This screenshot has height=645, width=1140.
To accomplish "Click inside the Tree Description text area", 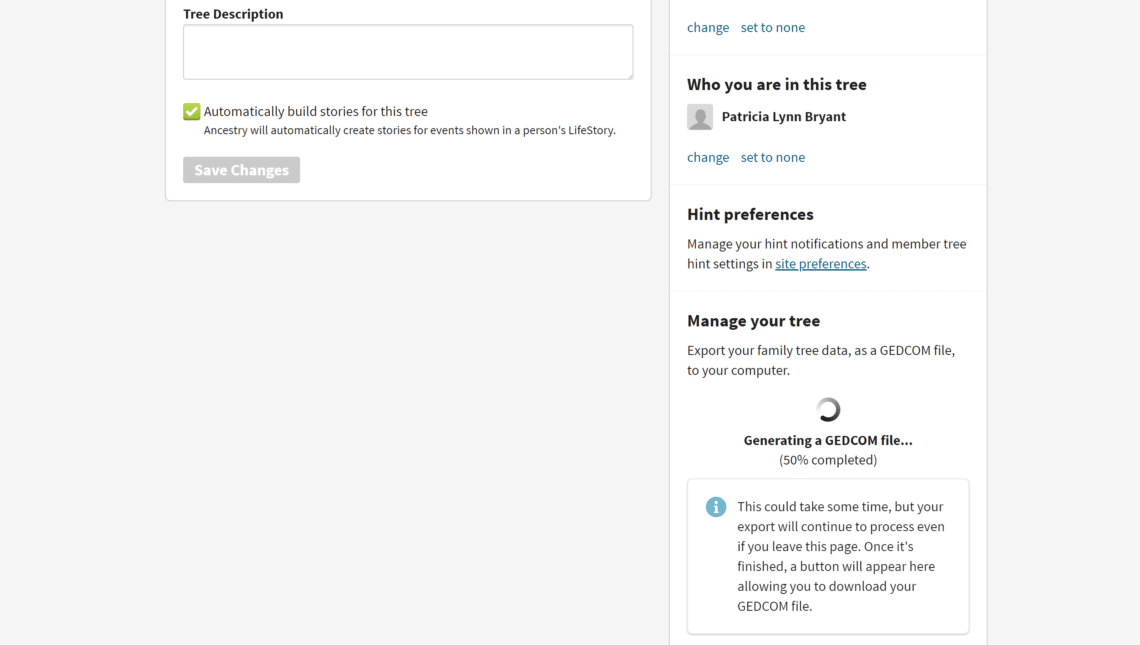I will coord(408,52).
